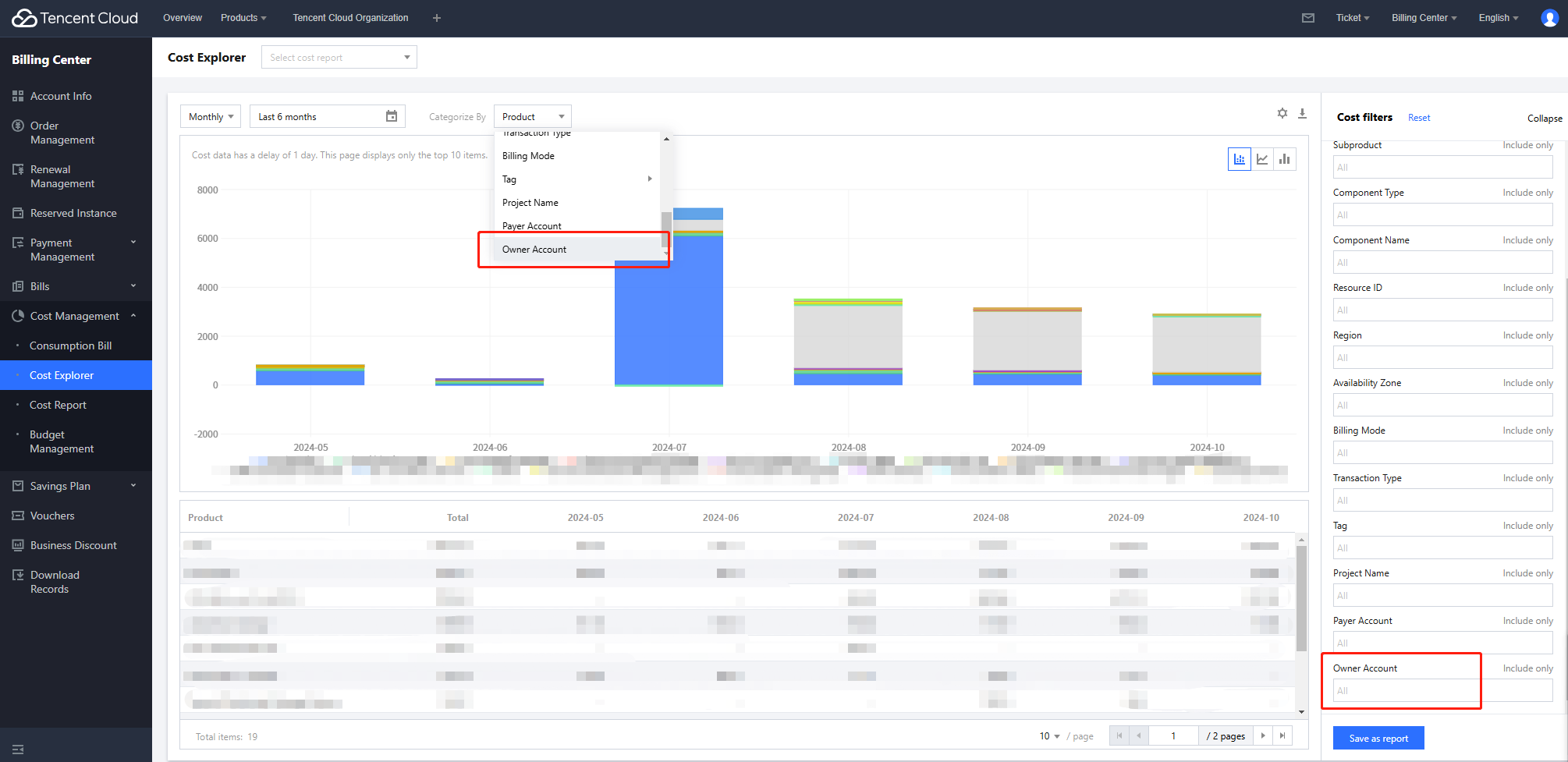Viewport: 1568px width, 762px height.
Task: Open the calendar date picker icon
Action: (392, 116)
